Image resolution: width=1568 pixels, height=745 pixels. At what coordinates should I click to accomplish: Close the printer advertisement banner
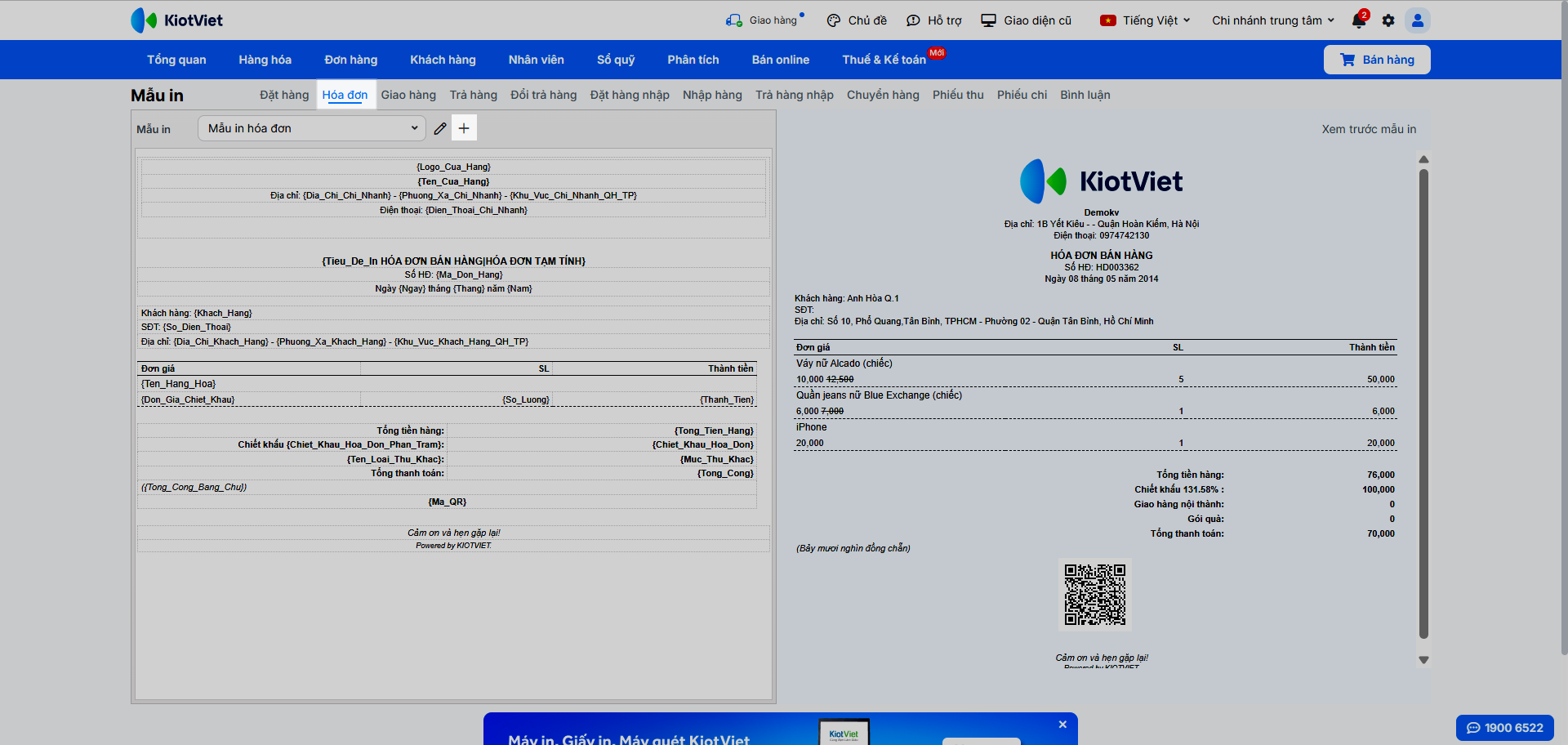pos(1062,725)
